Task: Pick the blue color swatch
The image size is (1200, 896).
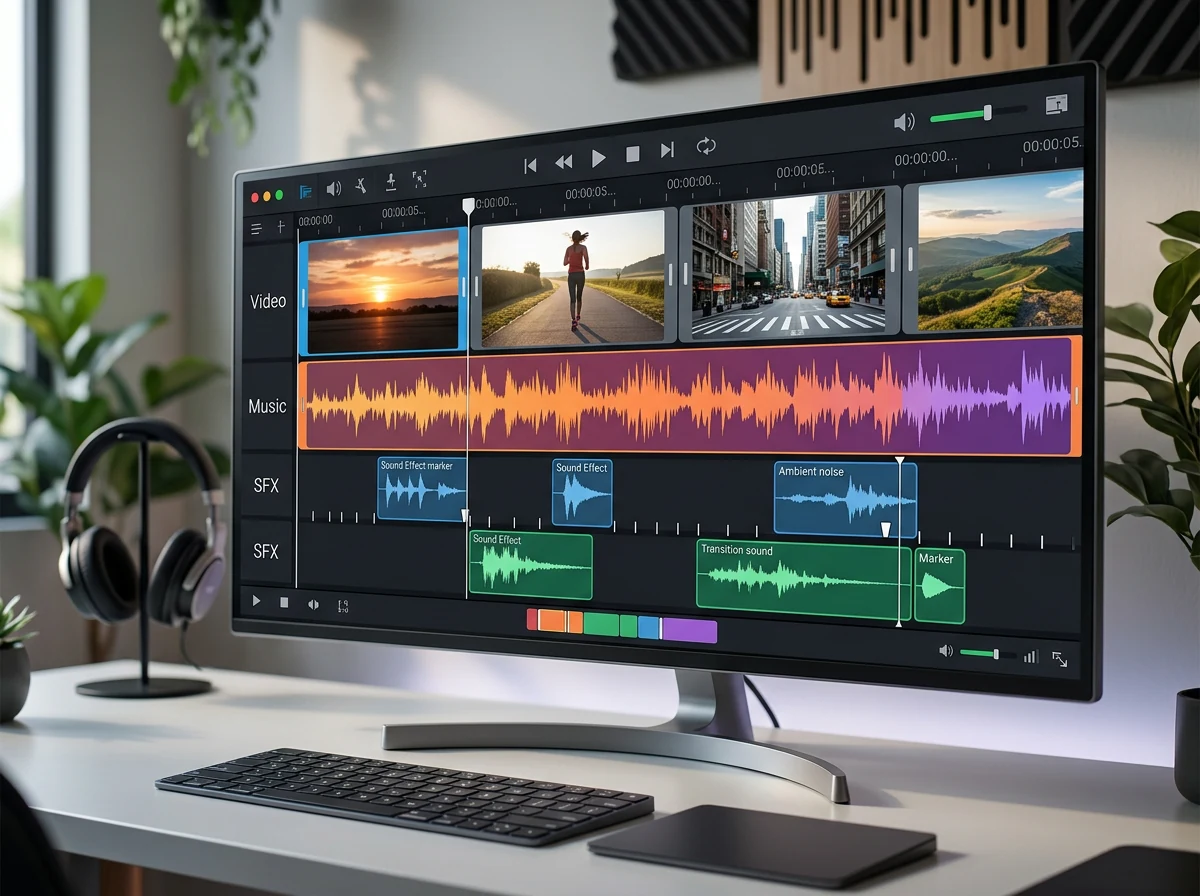Action: click(649, 628)
